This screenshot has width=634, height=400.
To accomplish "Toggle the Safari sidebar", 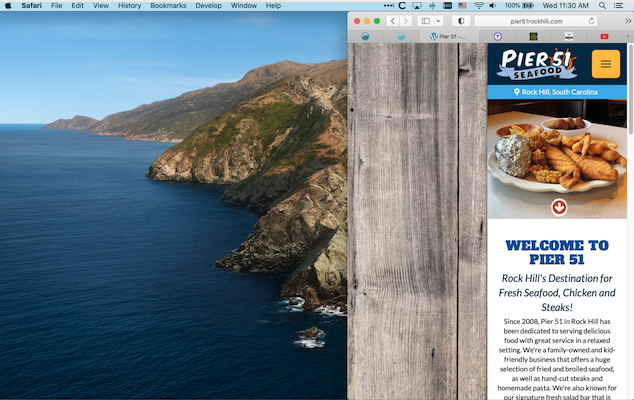I will coord(425,21).
